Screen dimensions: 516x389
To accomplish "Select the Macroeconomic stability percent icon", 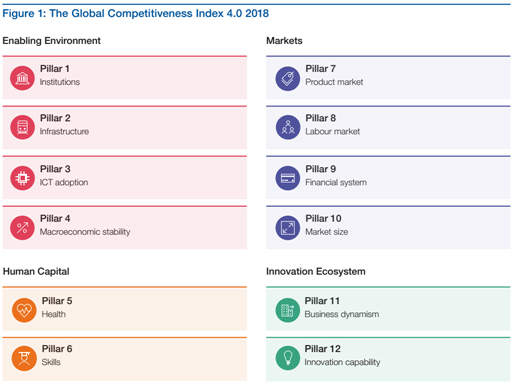I will [22, 228].
